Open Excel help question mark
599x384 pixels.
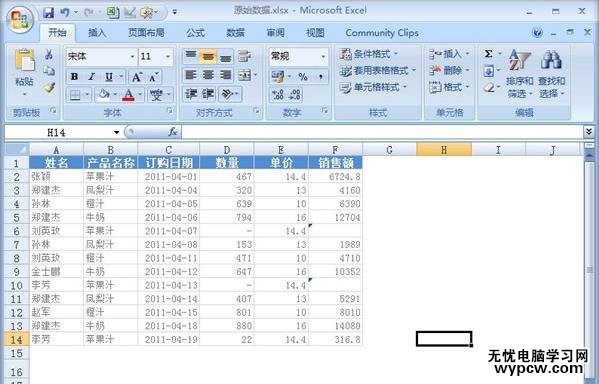[537, 33]
